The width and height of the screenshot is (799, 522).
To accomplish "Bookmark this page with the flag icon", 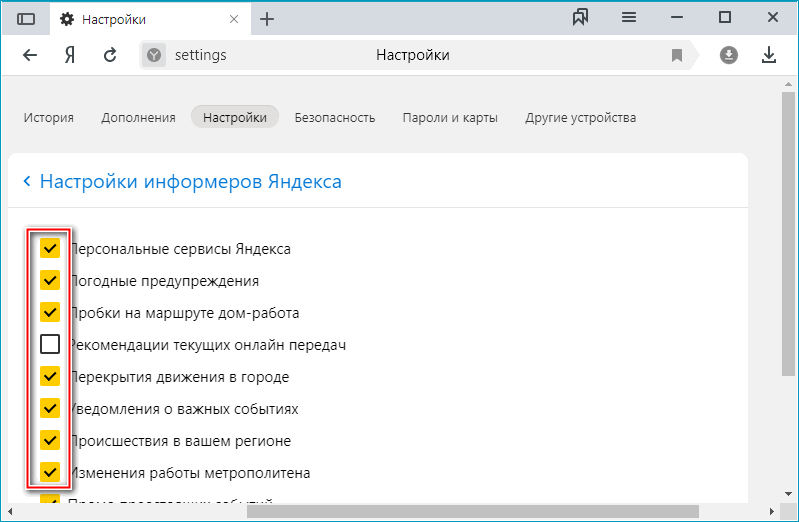I will pyautogui.click(x=677, y=55).
